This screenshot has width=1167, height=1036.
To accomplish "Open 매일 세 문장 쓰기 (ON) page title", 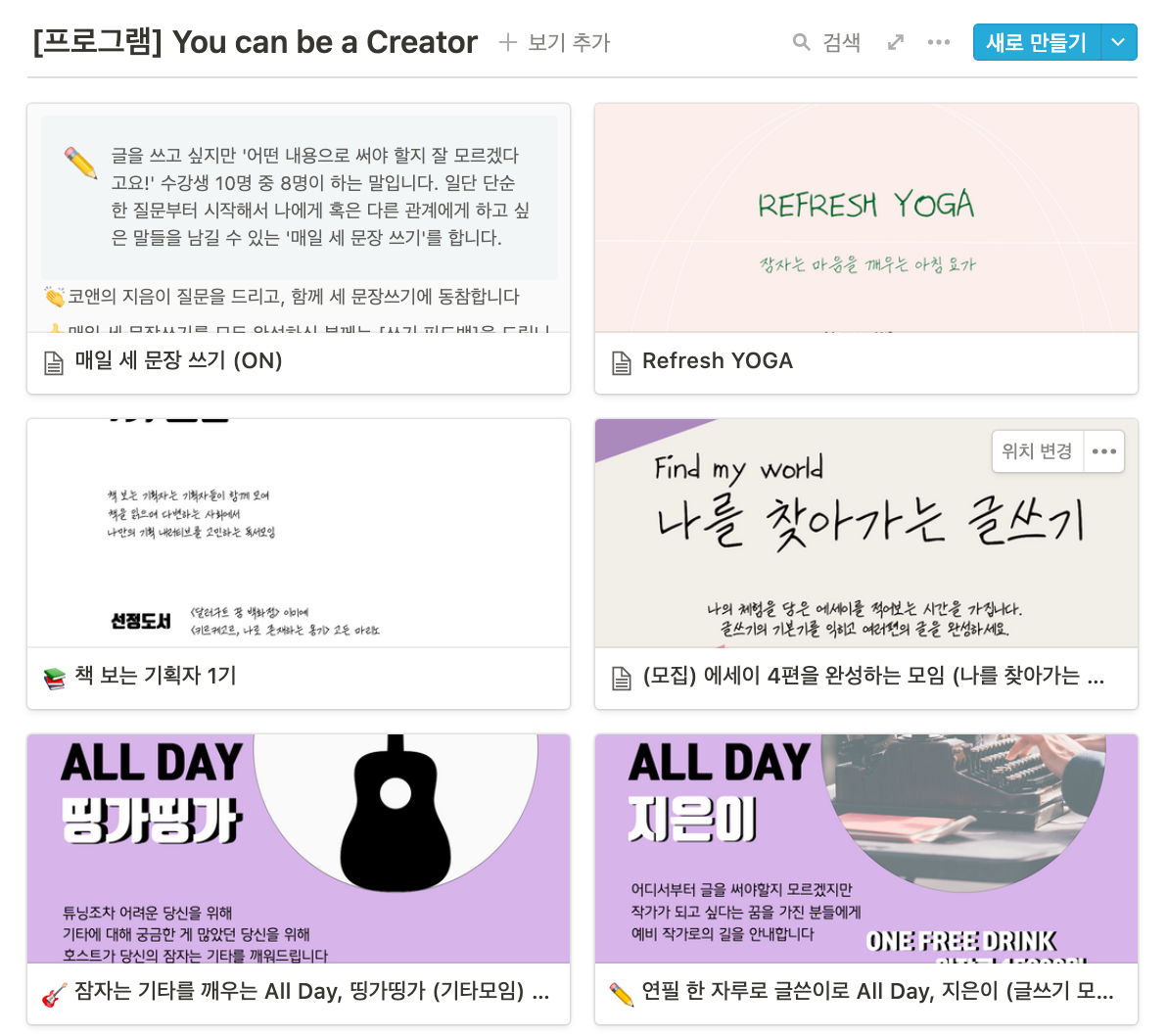I will (178, 361).
